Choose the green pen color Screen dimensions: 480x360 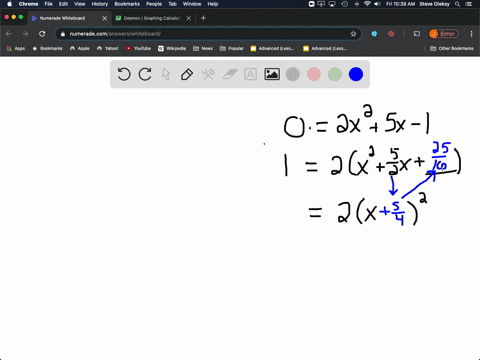(335, 74)
